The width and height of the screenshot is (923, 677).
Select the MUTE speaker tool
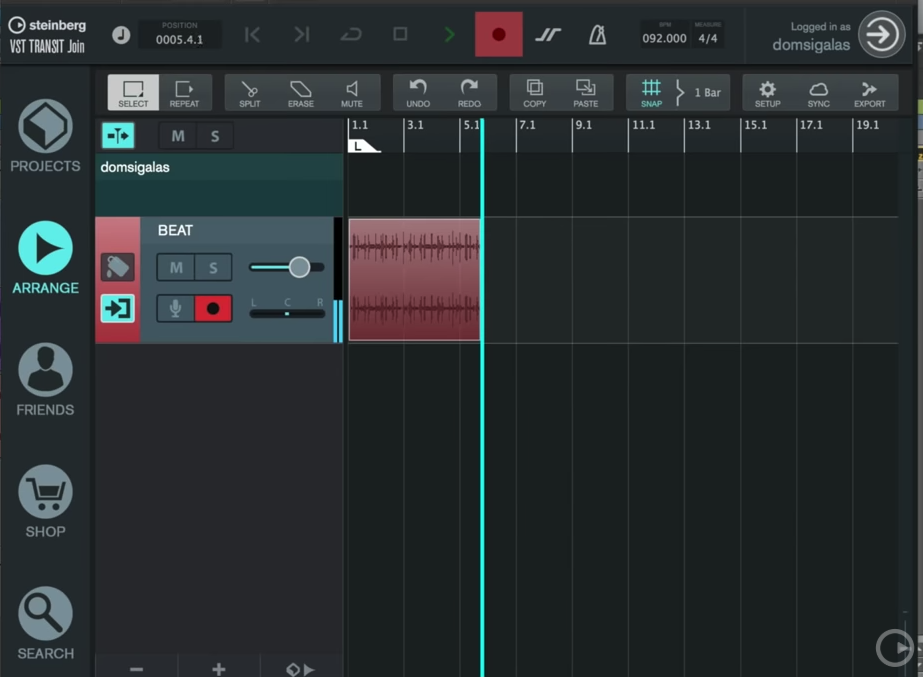coord(352,92)
